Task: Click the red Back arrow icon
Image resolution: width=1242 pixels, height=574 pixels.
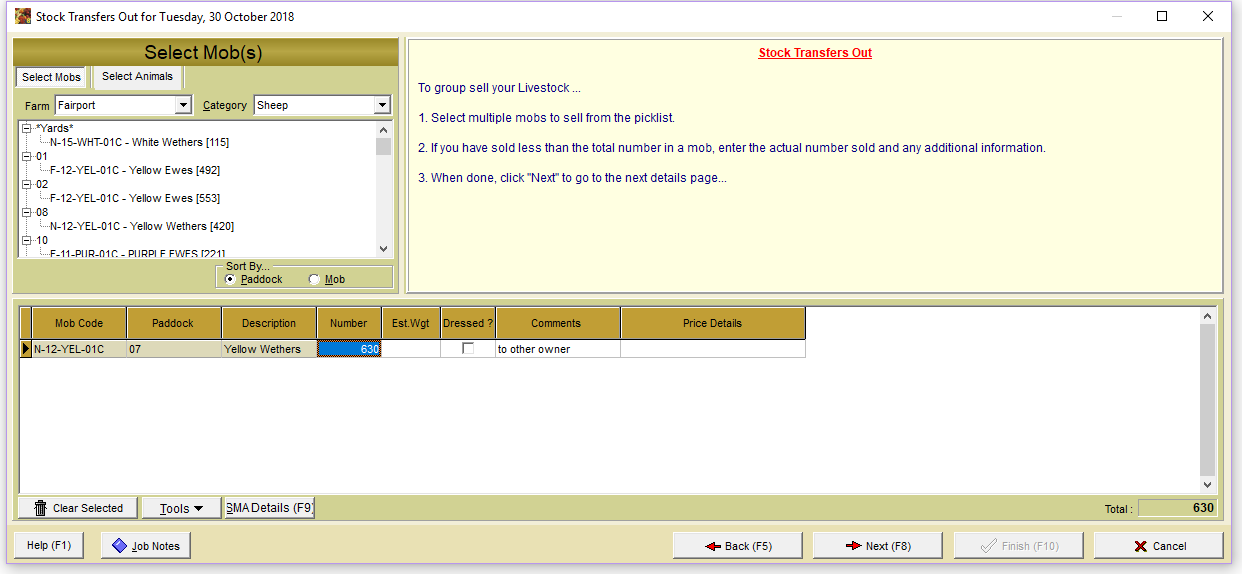Action: [x=713, y=546]
